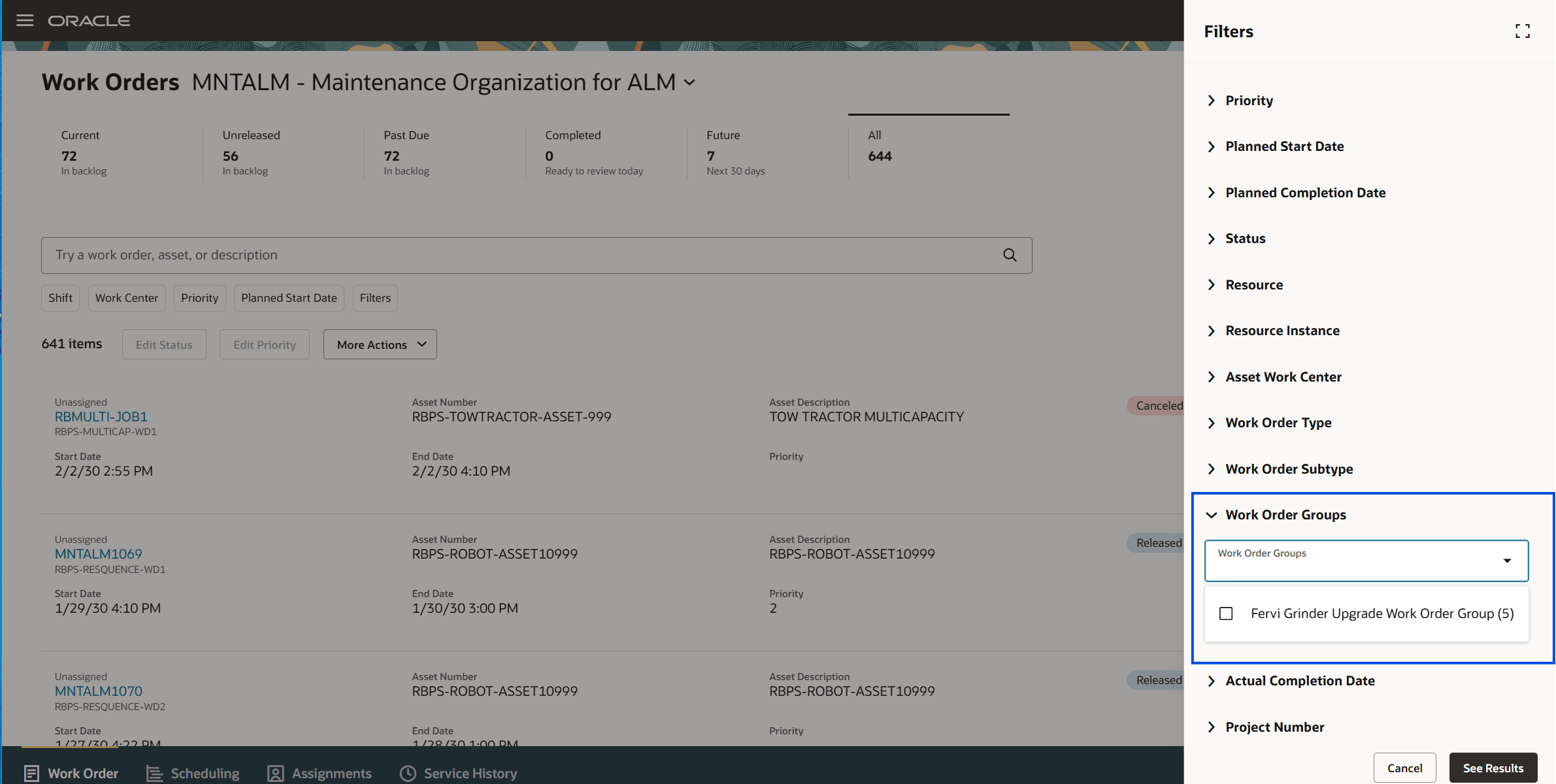This screenshot has width=1556, height=784.
Task: Open work order MNTALM1069 link
Action: 99,554
